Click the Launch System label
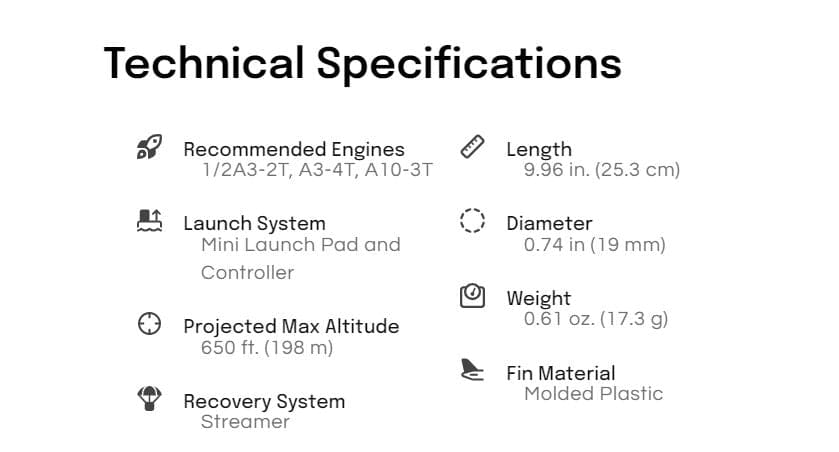 point(254,224)
